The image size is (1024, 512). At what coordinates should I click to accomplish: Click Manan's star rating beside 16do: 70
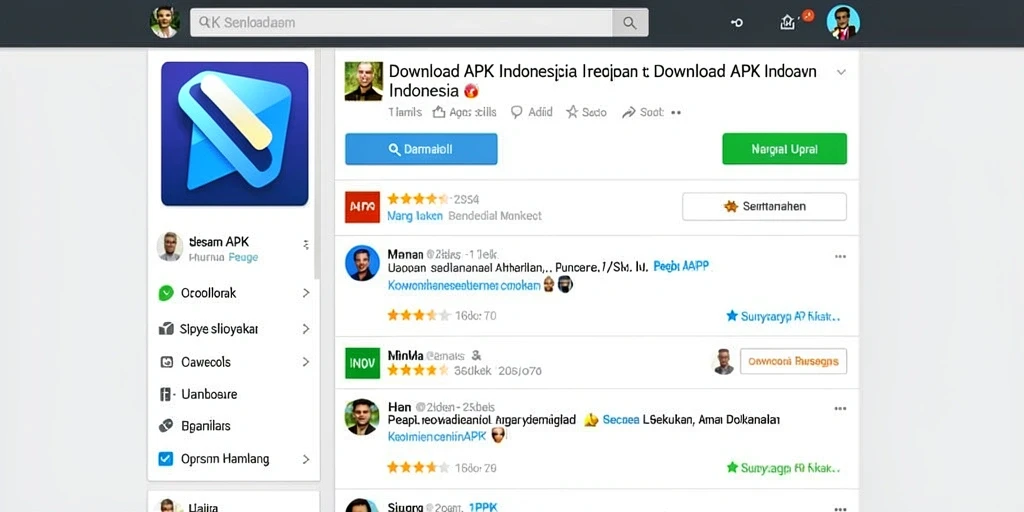[418, 316]
